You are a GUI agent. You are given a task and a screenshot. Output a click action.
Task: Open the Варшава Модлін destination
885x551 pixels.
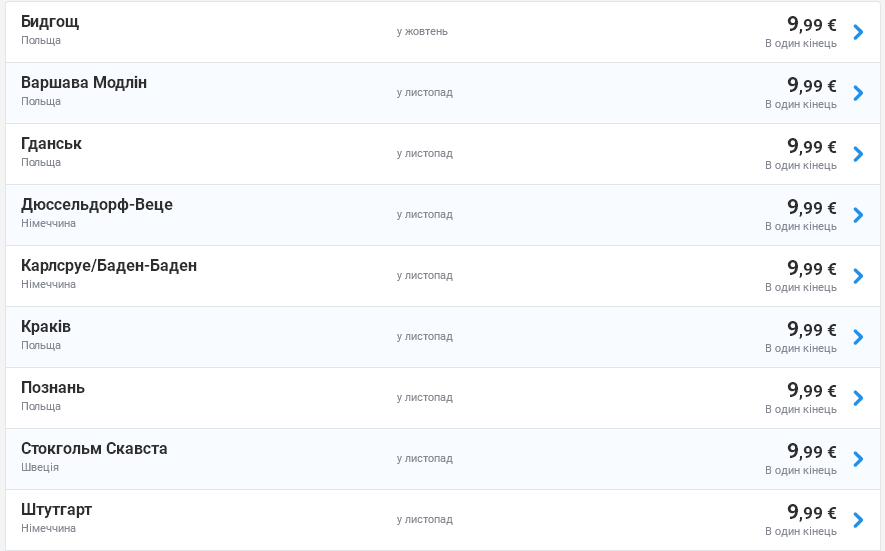coord(84,83)
